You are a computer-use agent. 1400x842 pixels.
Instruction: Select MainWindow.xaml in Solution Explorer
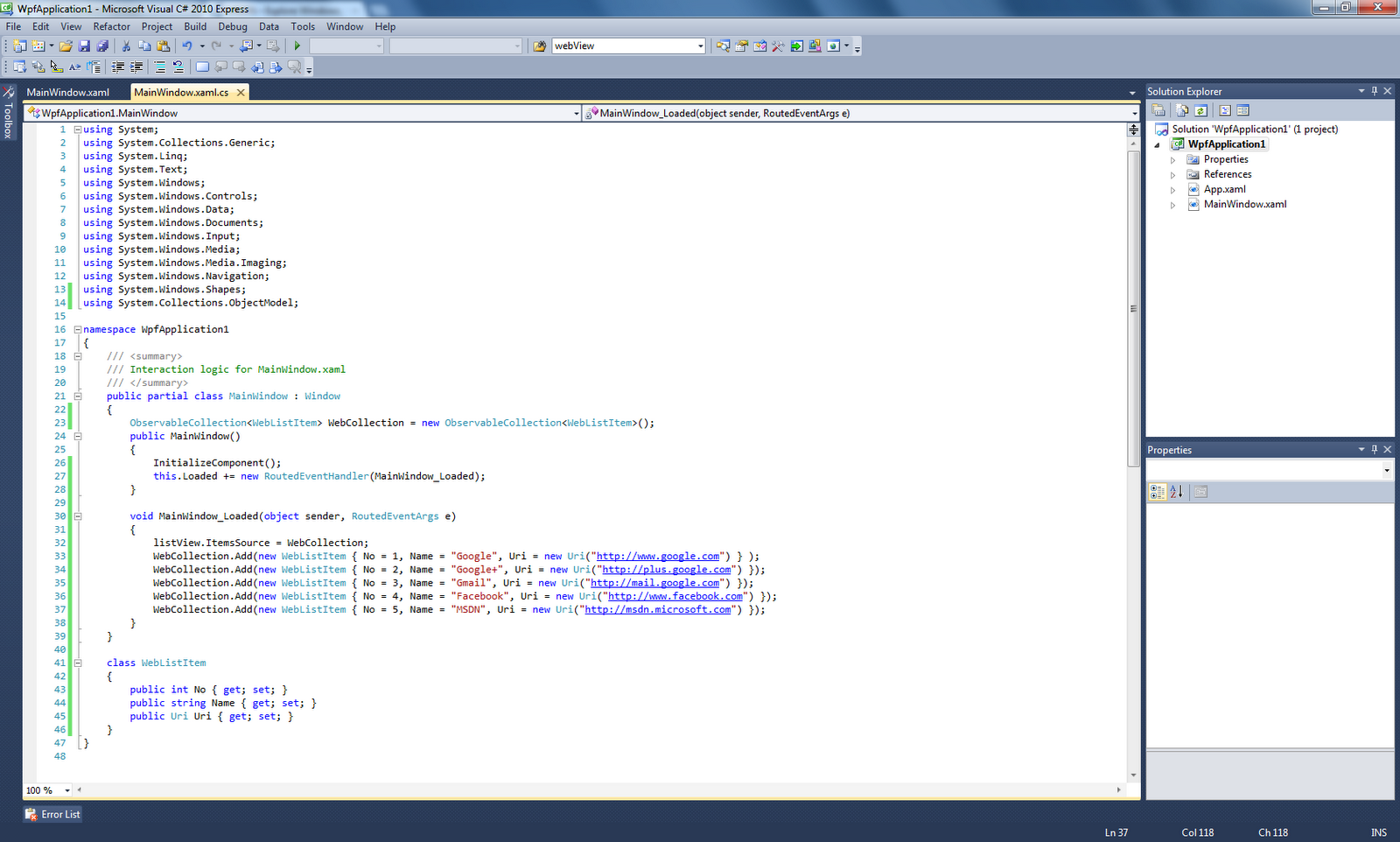coord(1243,204)
